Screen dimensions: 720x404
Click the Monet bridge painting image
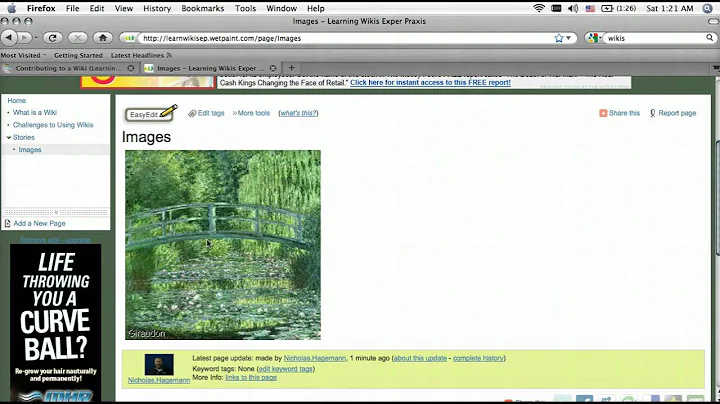click(x=223, y=245)
